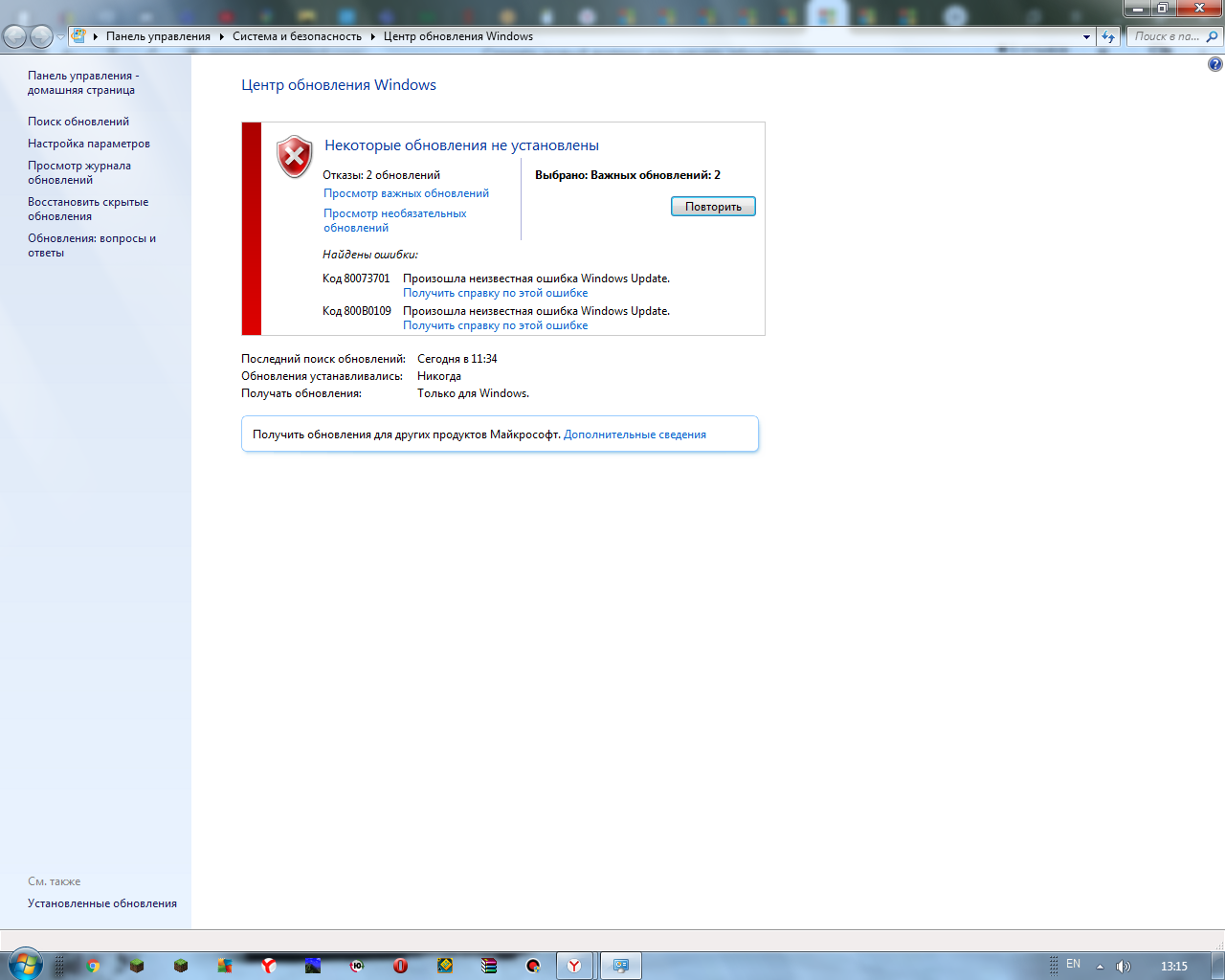This screenshot has height=980, width=1225.
Task: Click the refresh button in address bar
Action: [1108, 36]
